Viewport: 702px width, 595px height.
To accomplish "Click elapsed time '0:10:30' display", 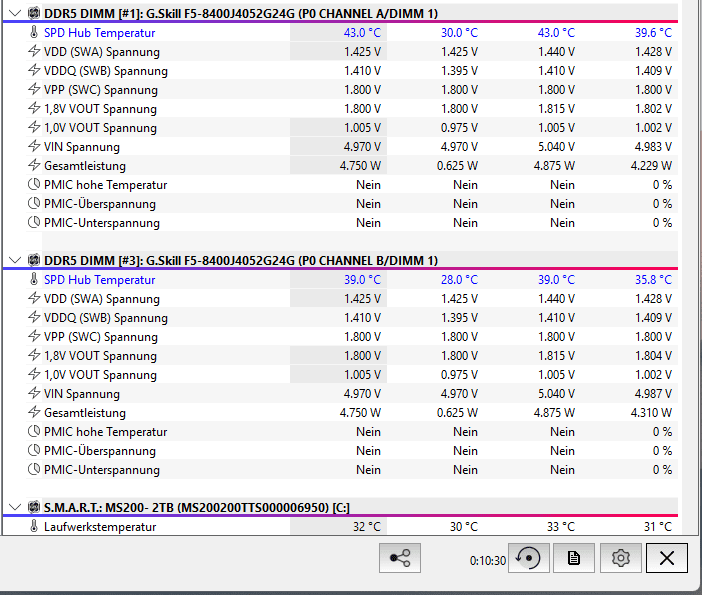I will [488, 561].
